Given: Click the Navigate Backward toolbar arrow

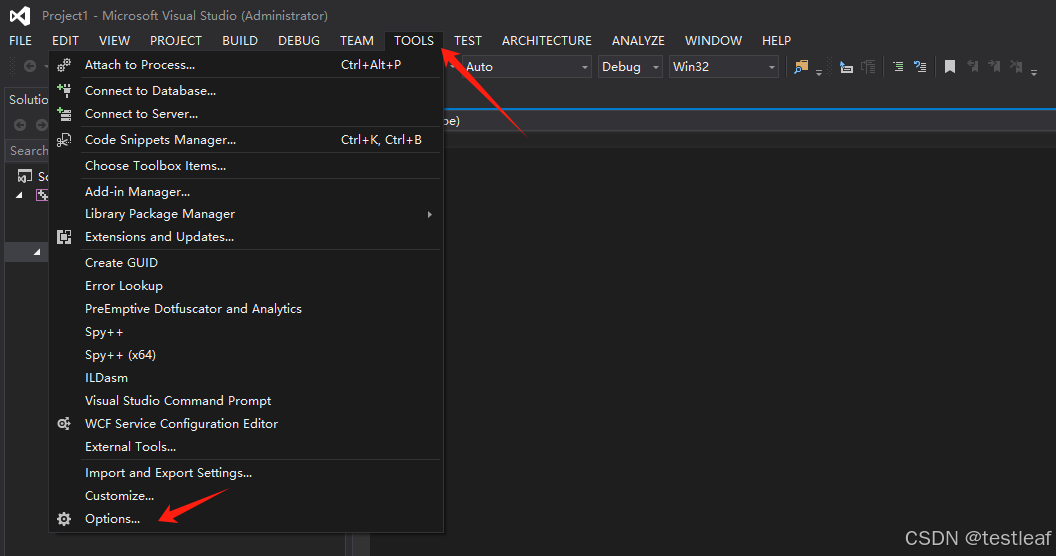Looking at the screenshot, I should [x=30, y=66].
